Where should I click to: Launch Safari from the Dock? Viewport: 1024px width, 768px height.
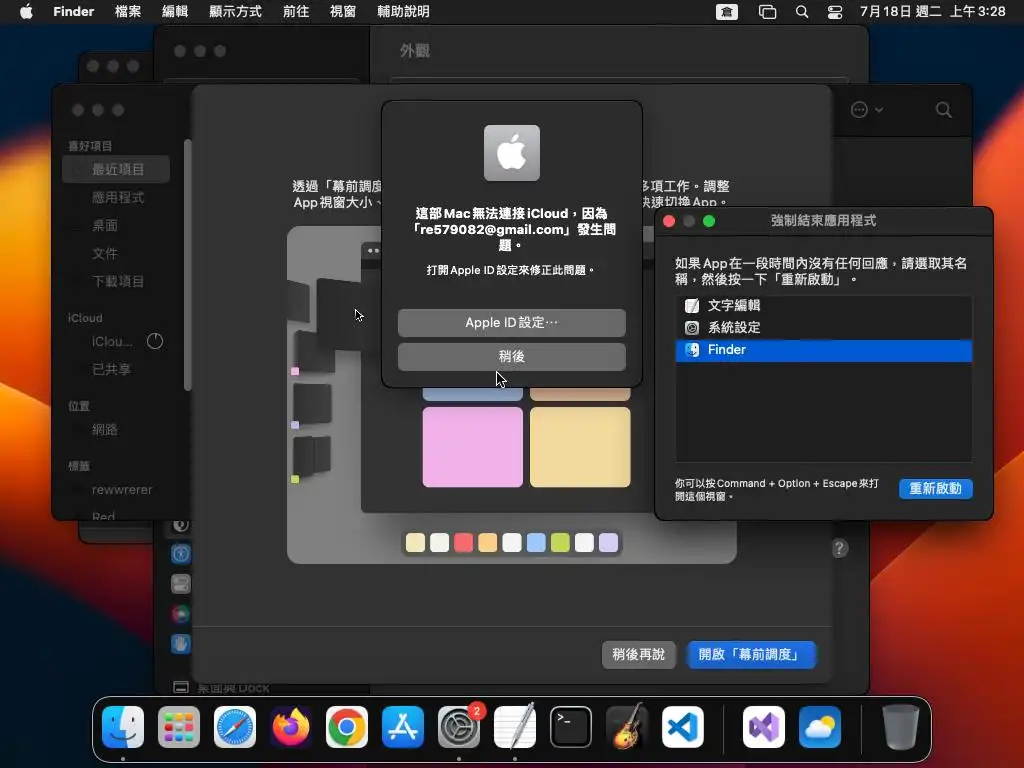pyautogui.click(x=235, y=727)
